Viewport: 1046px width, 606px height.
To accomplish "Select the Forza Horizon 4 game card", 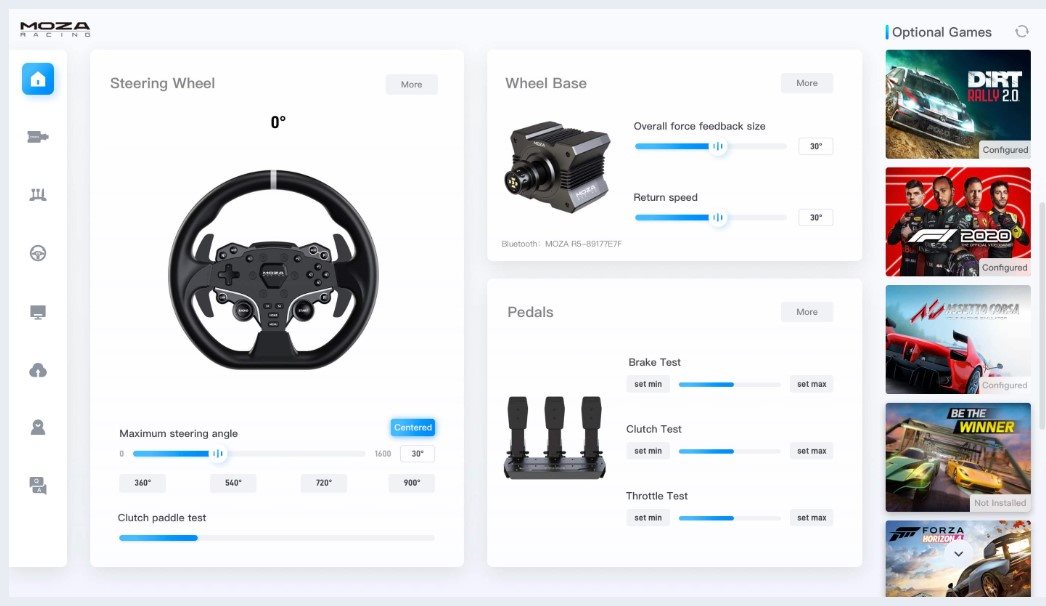I will coord(958,559).
